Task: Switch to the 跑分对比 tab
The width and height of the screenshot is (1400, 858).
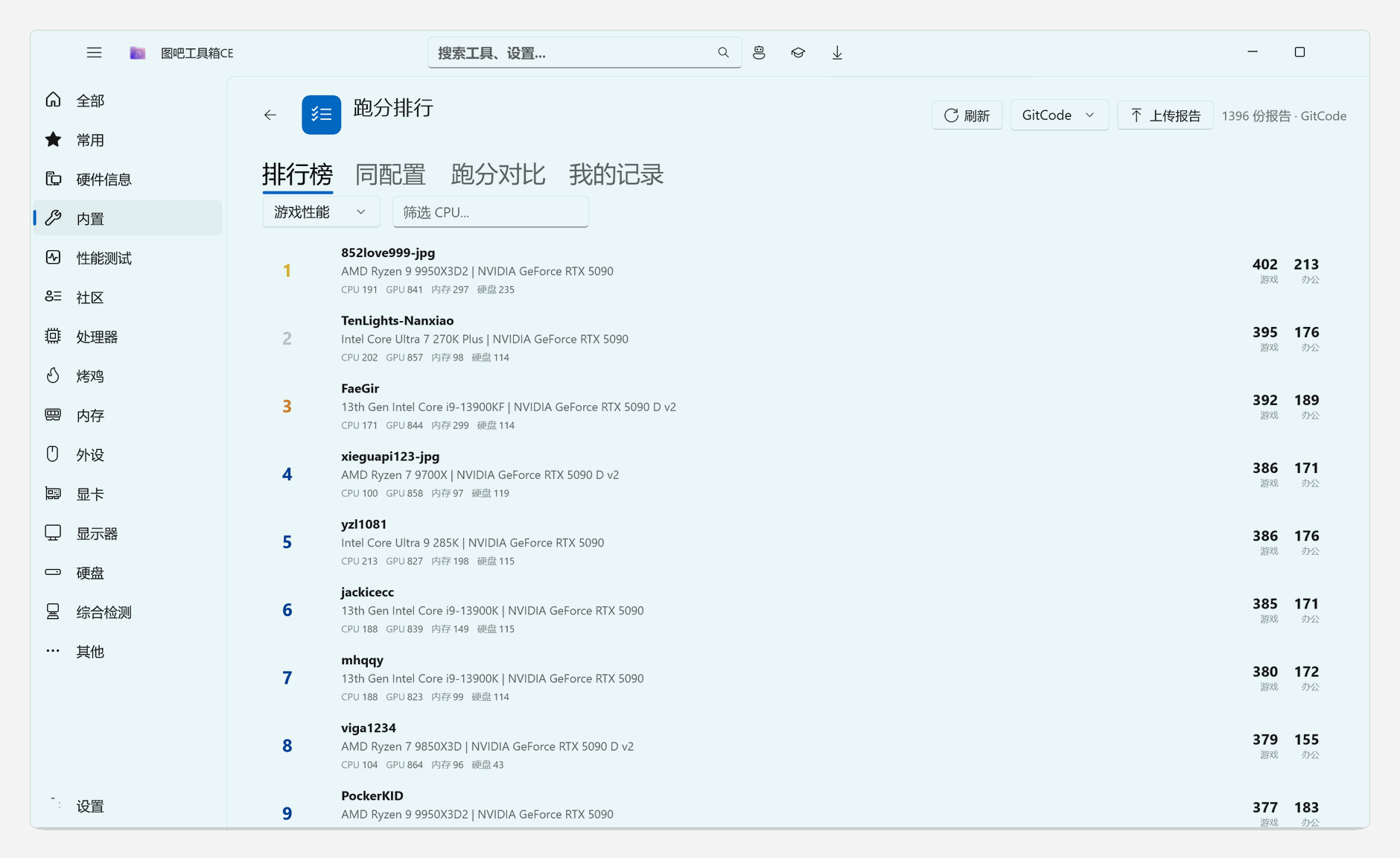Action: pos(498,174)
